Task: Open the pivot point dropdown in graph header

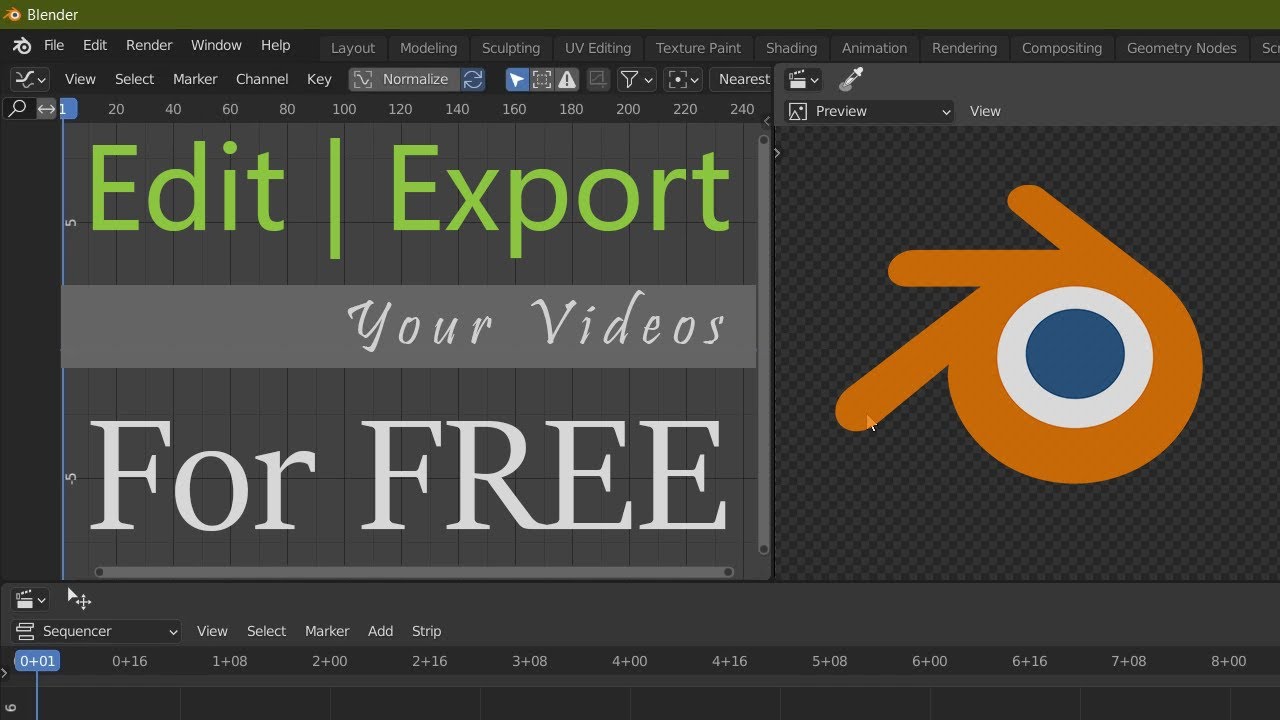Action: 684,79
